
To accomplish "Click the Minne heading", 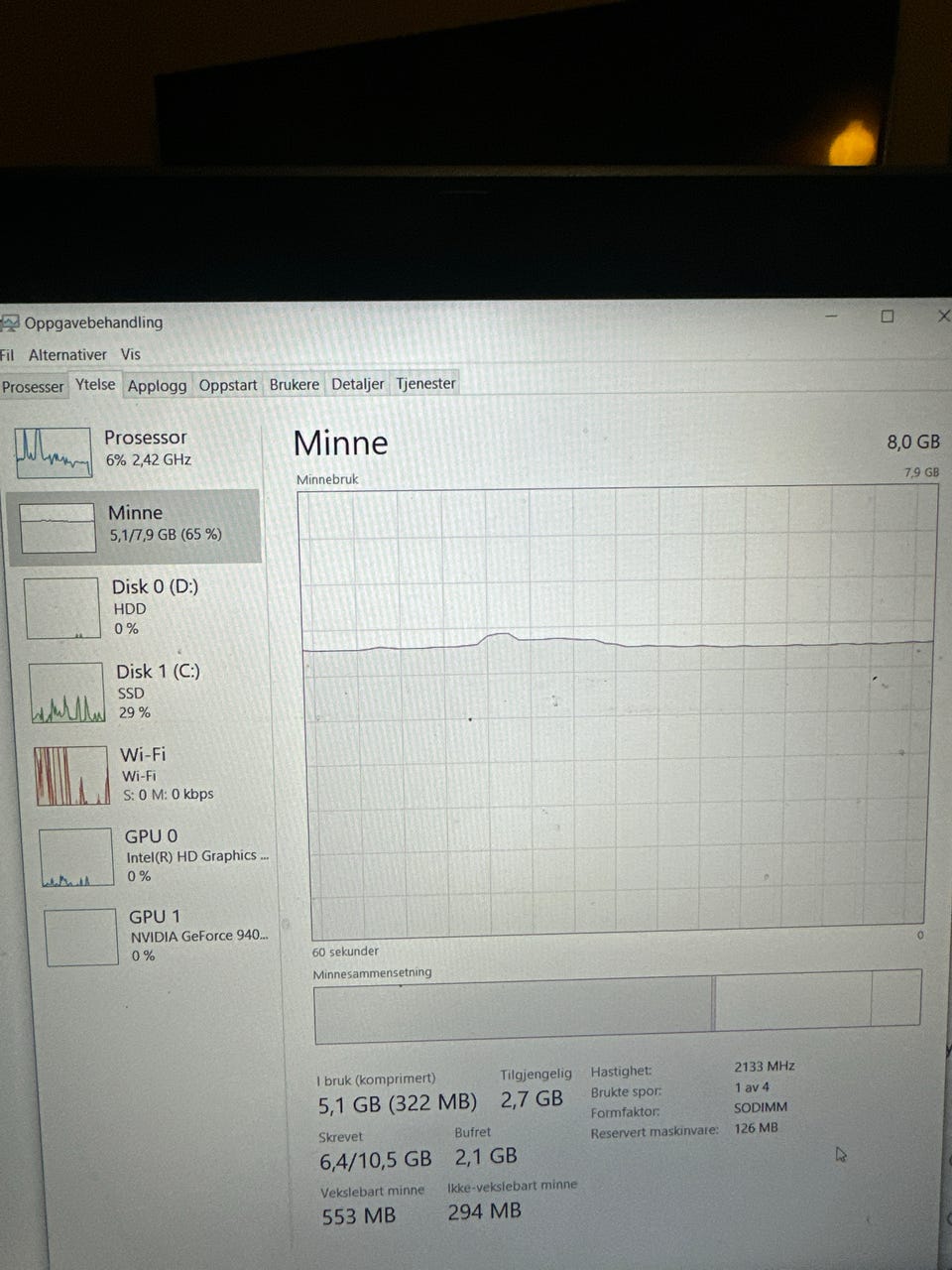I will pyautogui.click(x=341, y=443).
